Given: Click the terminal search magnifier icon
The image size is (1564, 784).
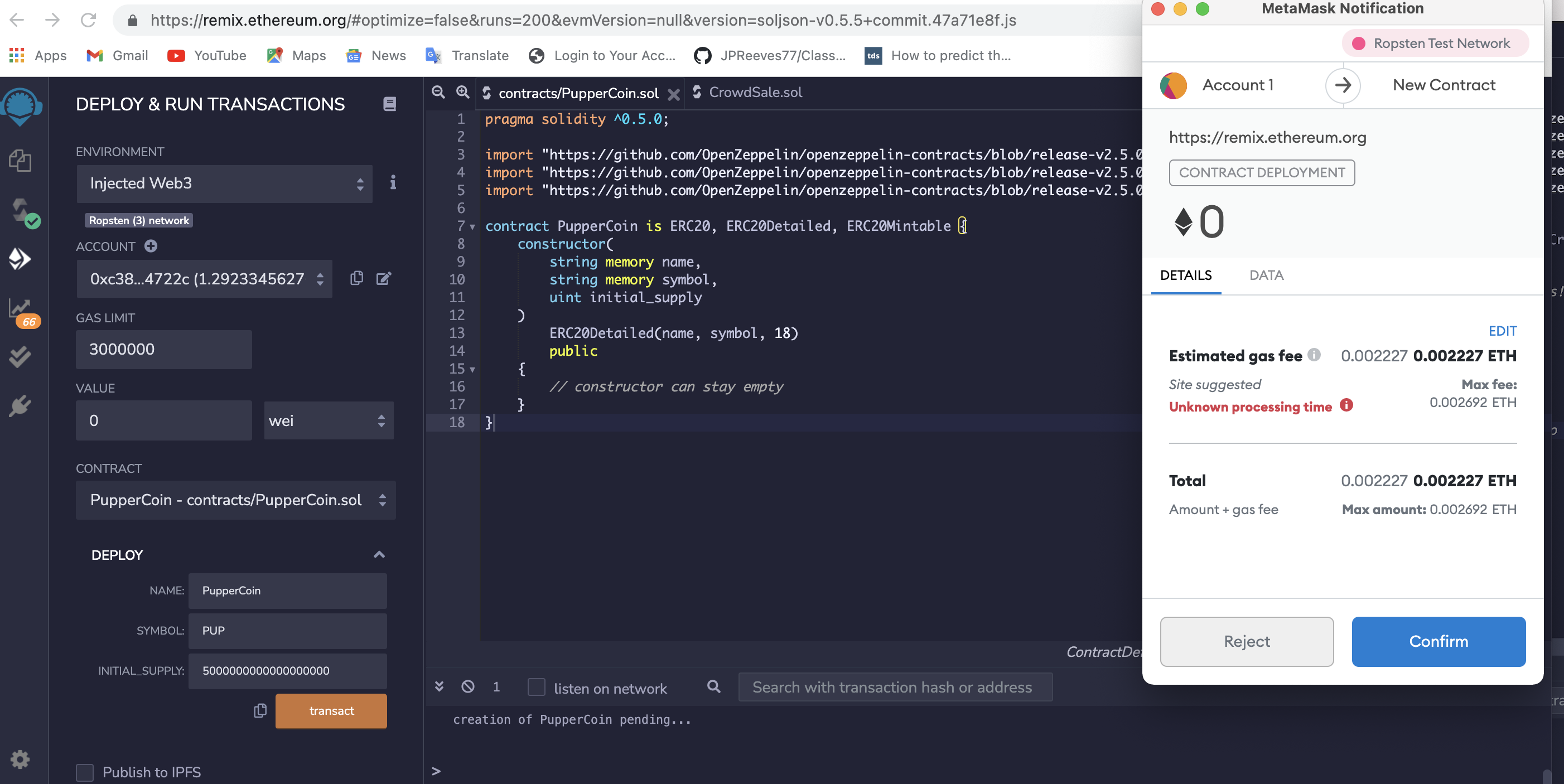Looking at the screenshot, I should coord(714,686).
